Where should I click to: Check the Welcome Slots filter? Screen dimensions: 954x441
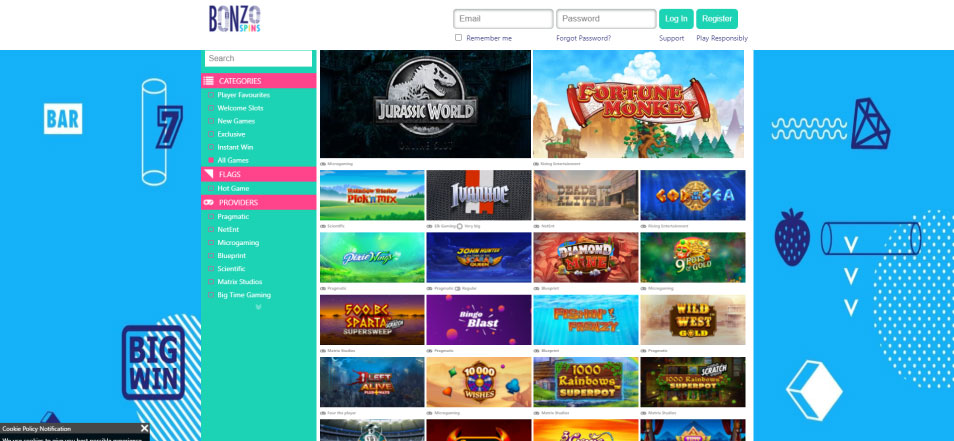click(211, 108)
